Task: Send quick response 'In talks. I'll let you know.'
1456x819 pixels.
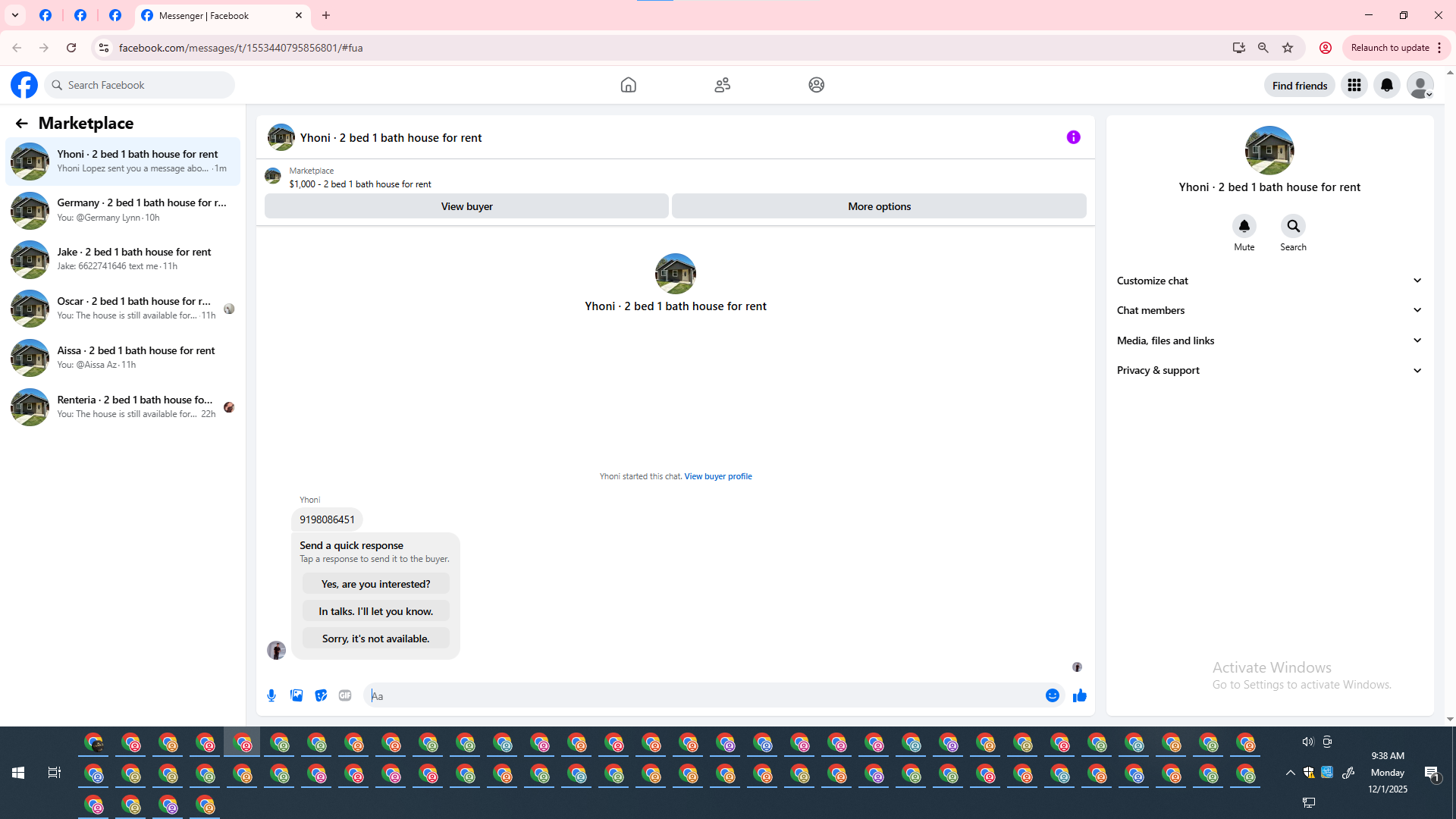Action: click(375, 611)
